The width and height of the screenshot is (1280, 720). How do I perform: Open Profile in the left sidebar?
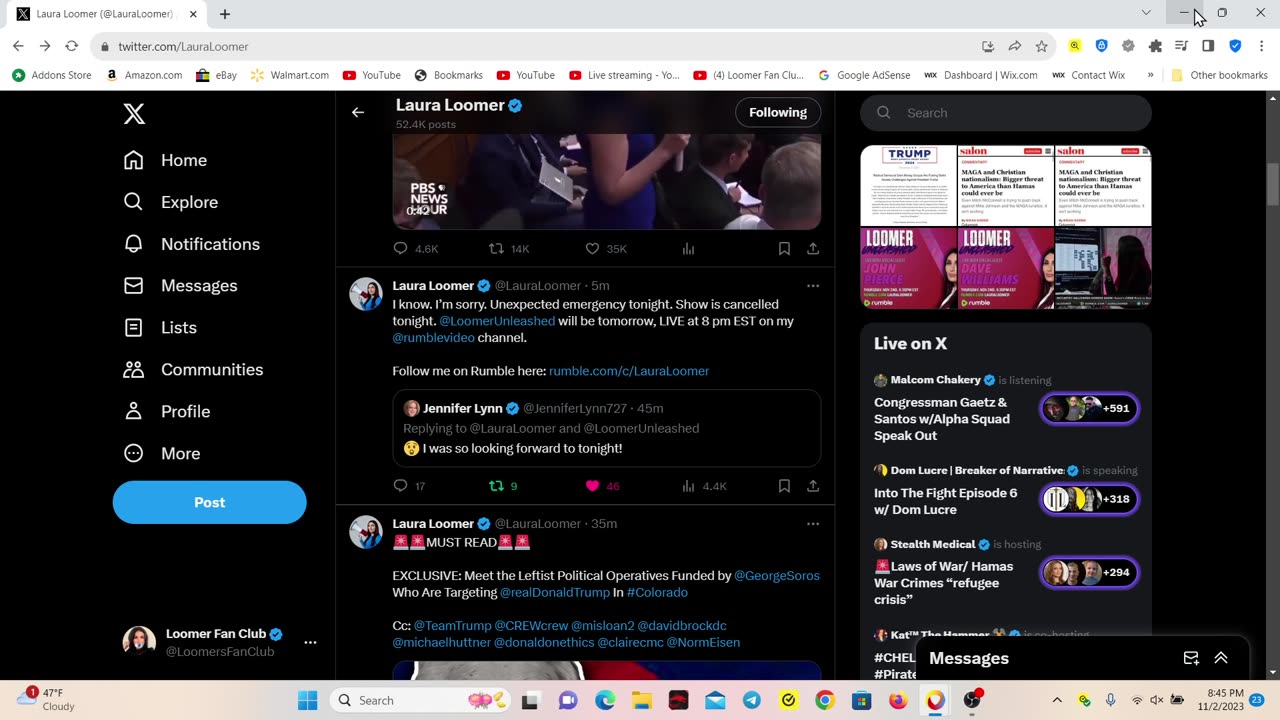pyautogui.click(x=166, y=412)
